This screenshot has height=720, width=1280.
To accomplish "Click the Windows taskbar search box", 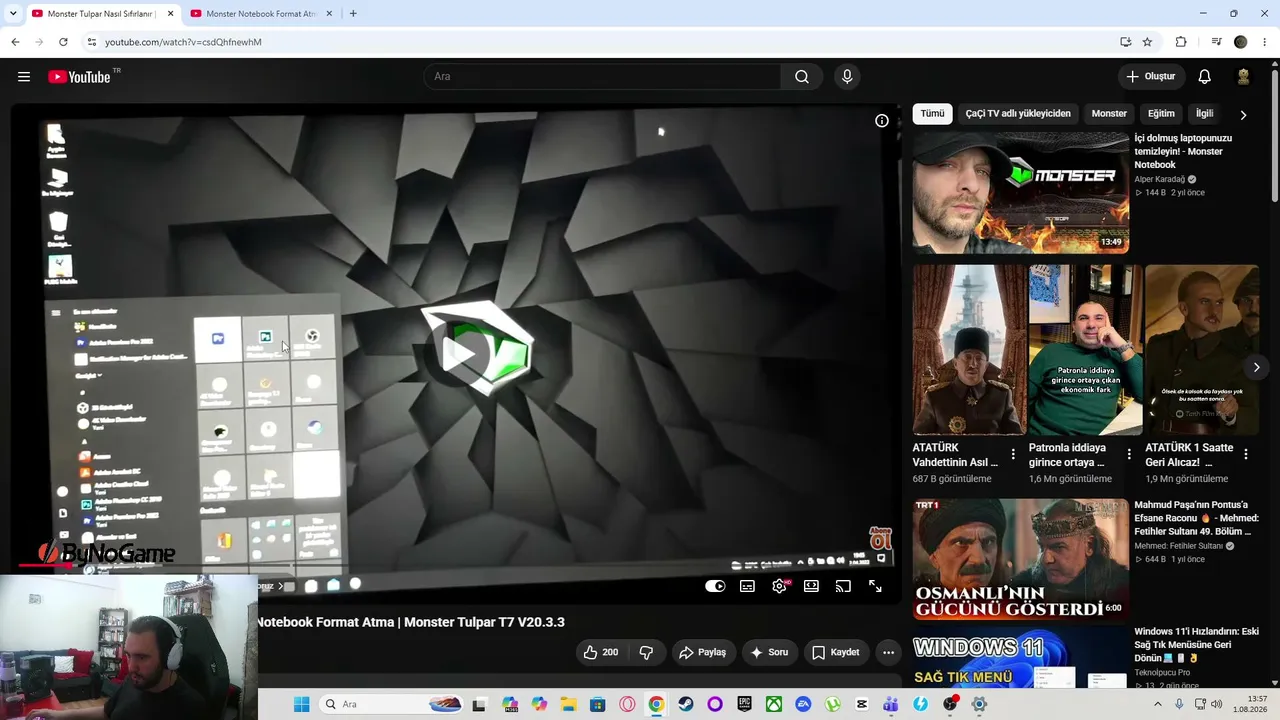I will 391,704.
